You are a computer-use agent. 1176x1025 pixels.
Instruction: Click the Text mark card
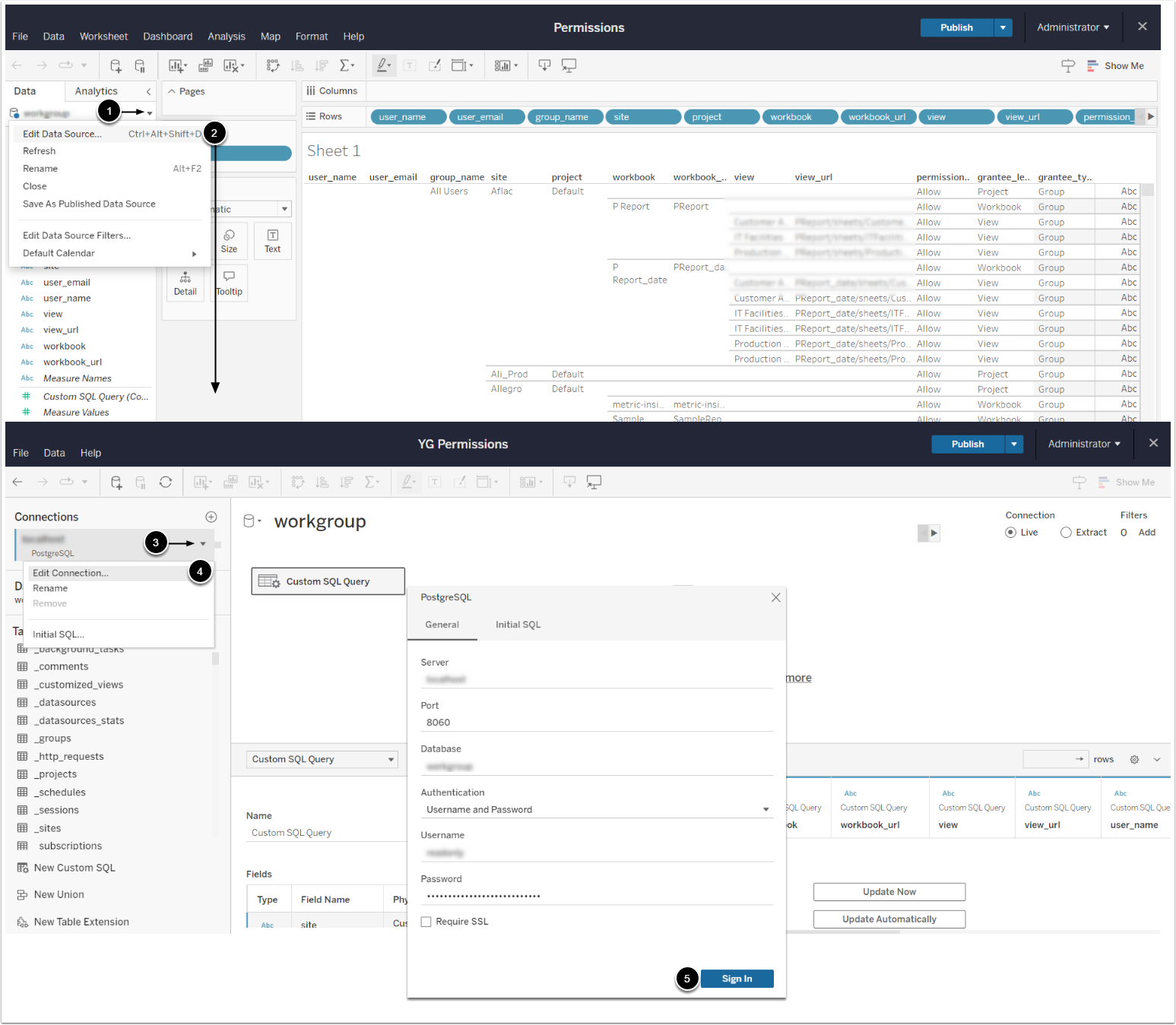pos(272,241)
